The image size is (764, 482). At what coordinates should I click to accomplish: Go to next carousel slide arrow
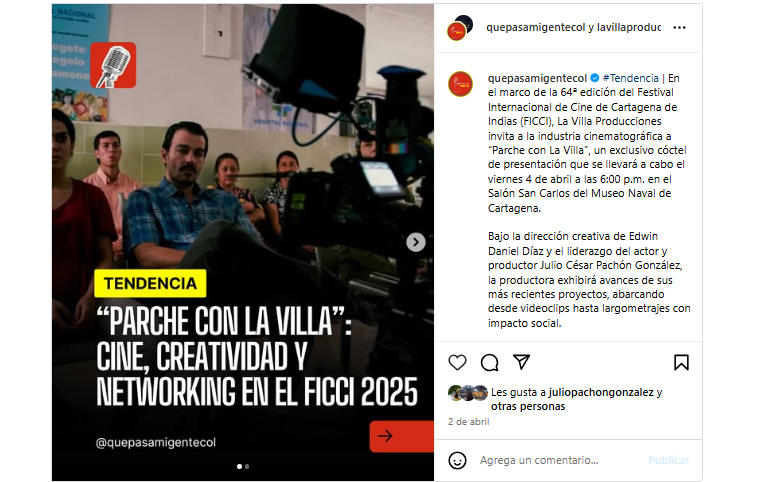coord(416,242)
